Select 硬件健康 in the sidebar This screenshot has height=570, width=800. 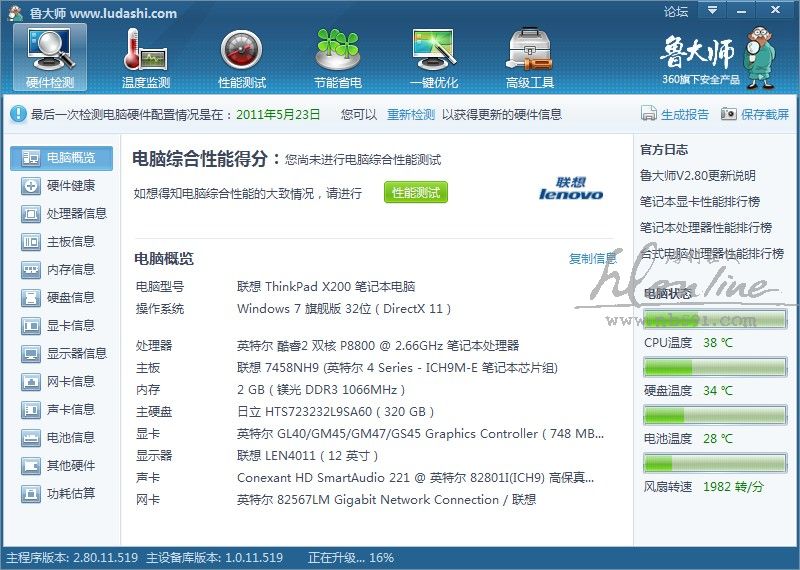click(x=61, y=186)
